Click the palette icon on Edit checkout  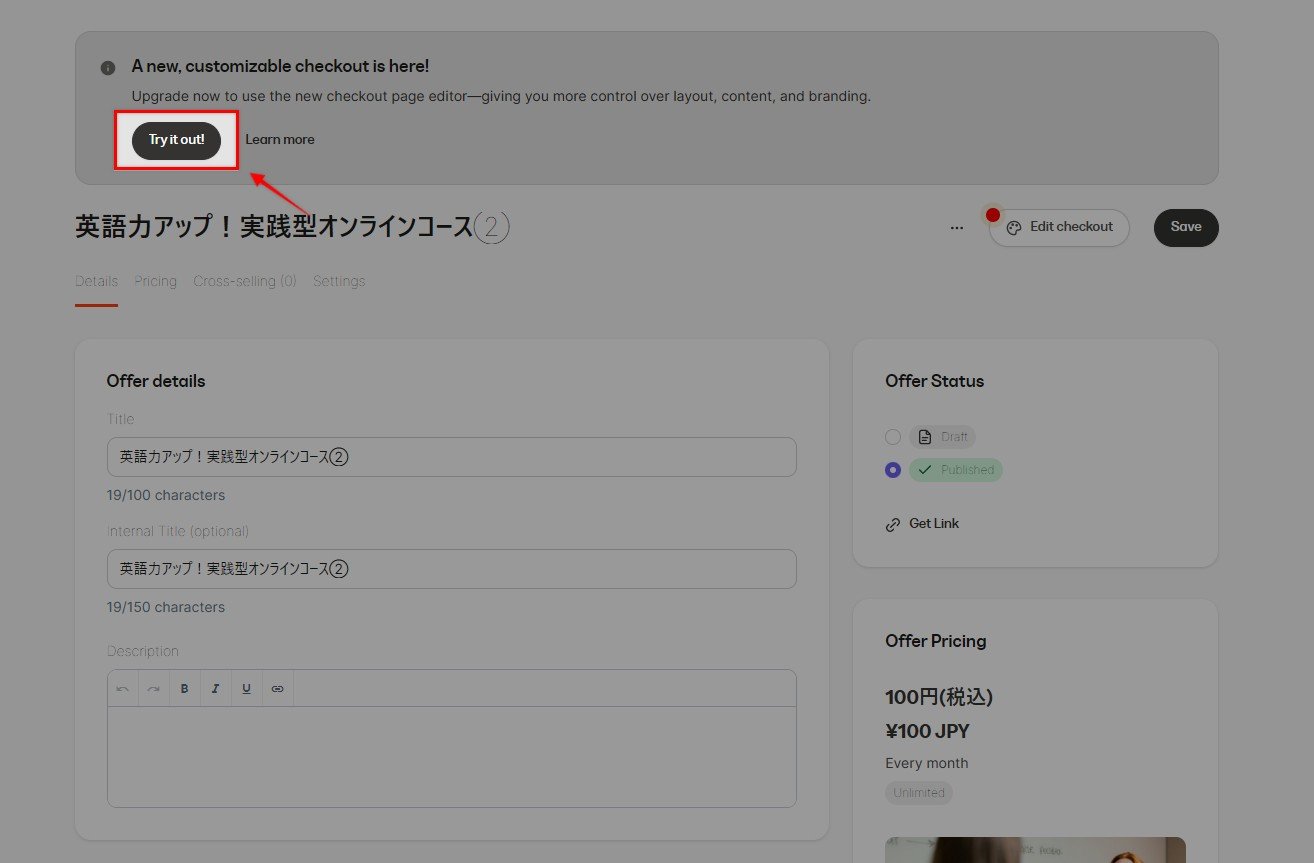point(1014,228)
